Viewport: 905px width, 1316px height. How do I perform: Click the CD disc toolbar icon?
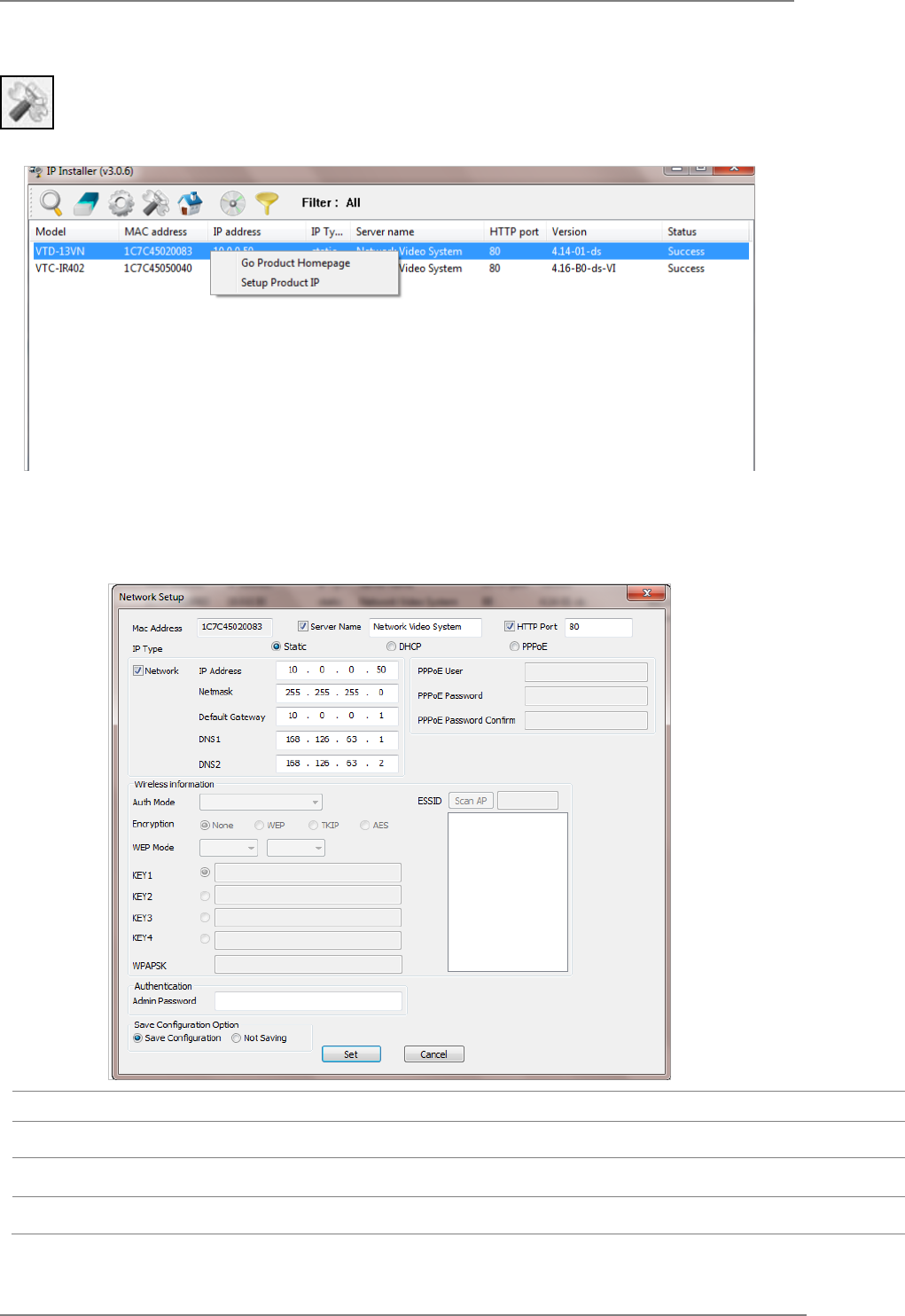click(x=232, y=203)
